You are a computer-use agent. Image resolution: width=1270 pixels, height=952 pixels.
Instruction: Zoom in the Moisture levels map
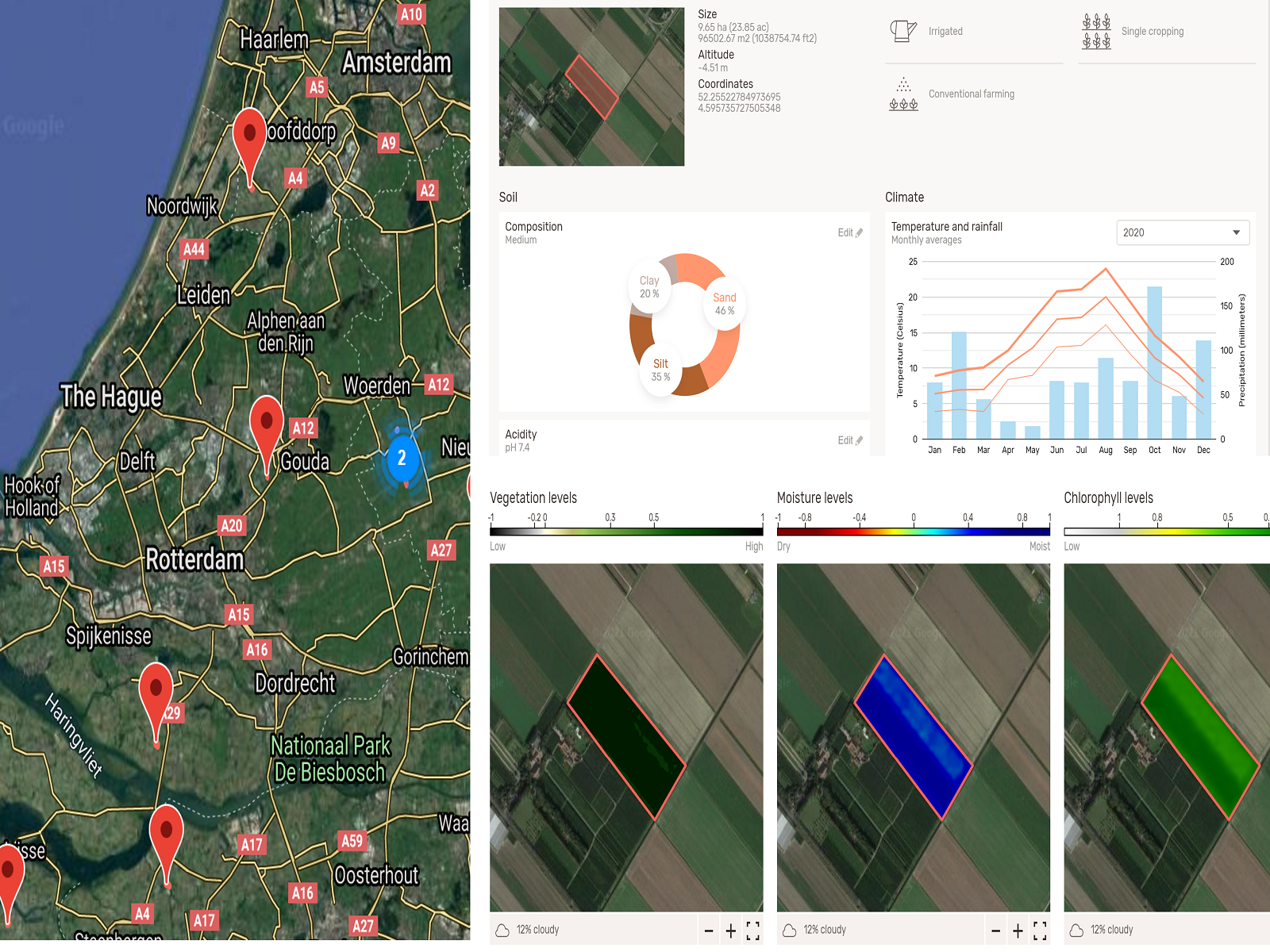[1018, 931]
